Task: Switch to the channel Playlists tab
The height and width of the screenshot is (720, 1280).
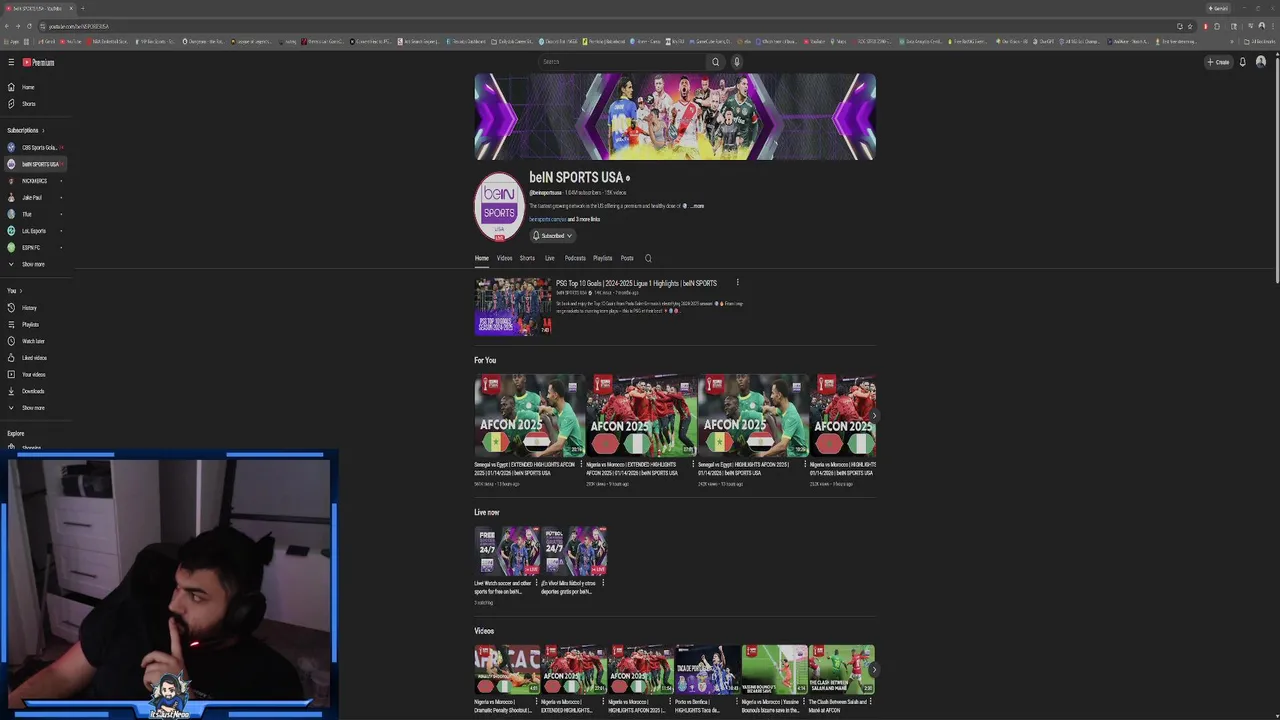Action: click(x=602, y=258)
